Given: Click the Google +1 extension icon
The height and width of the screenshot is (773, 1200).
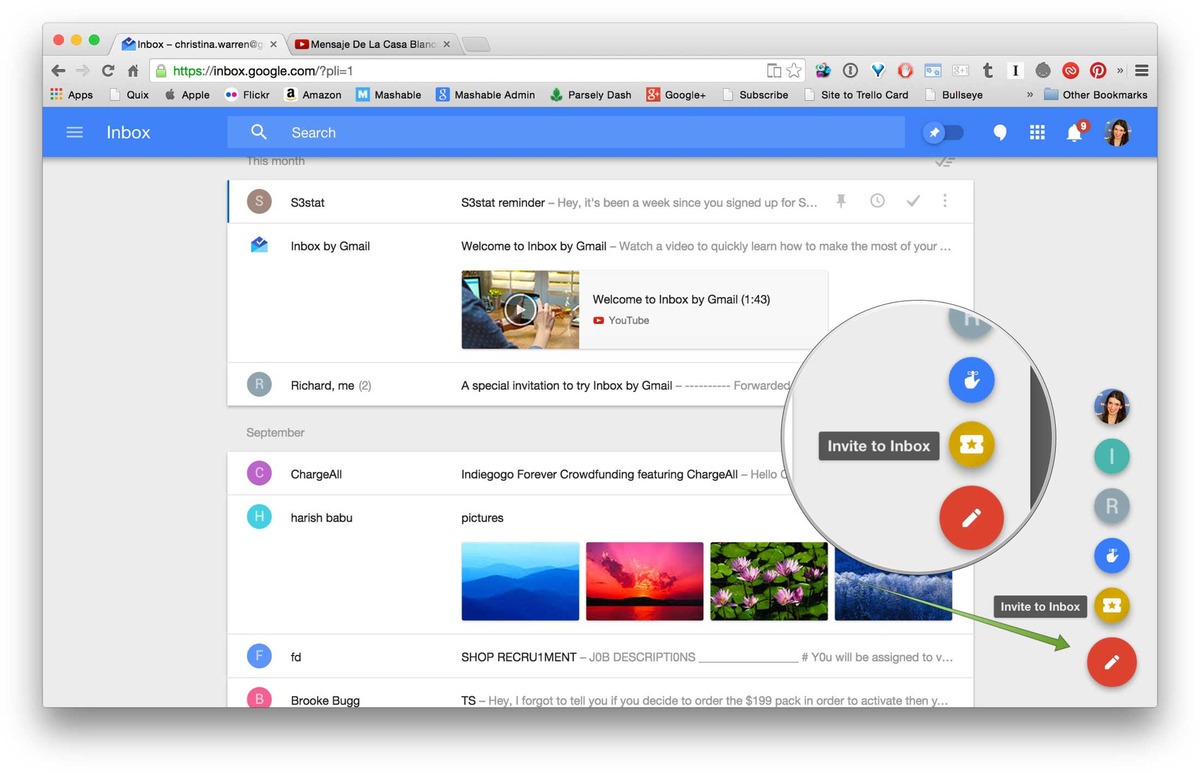Looking at the screenshot, I should point(960,71).
